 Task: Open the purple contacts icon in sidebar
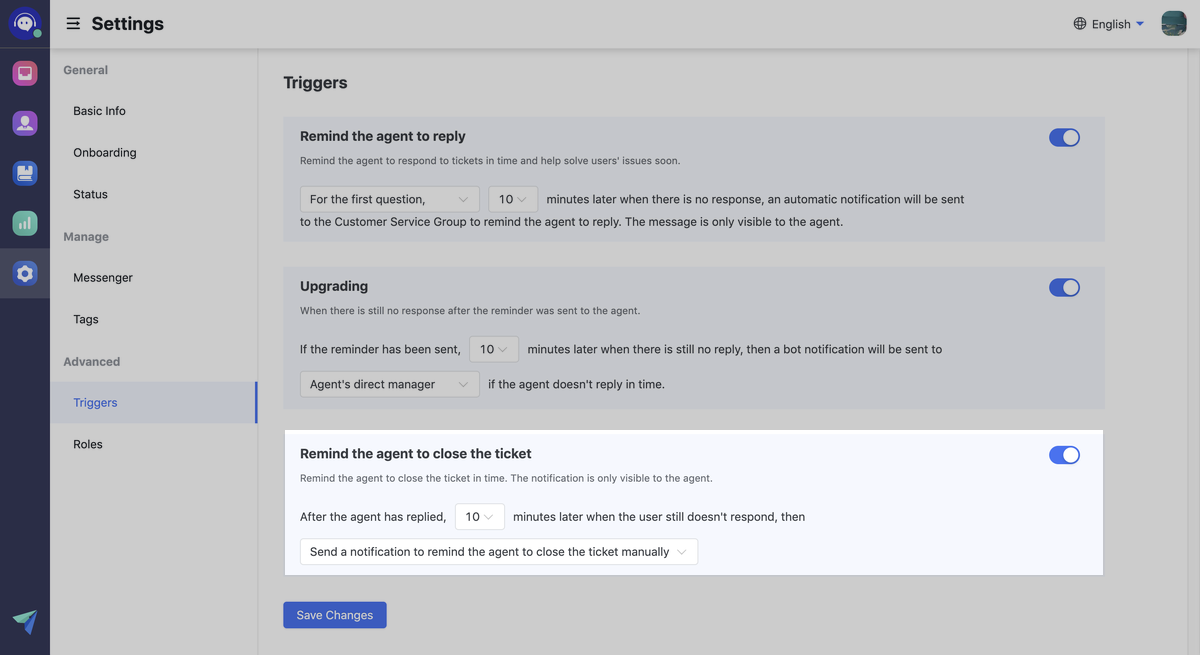[x=25, y=123]
